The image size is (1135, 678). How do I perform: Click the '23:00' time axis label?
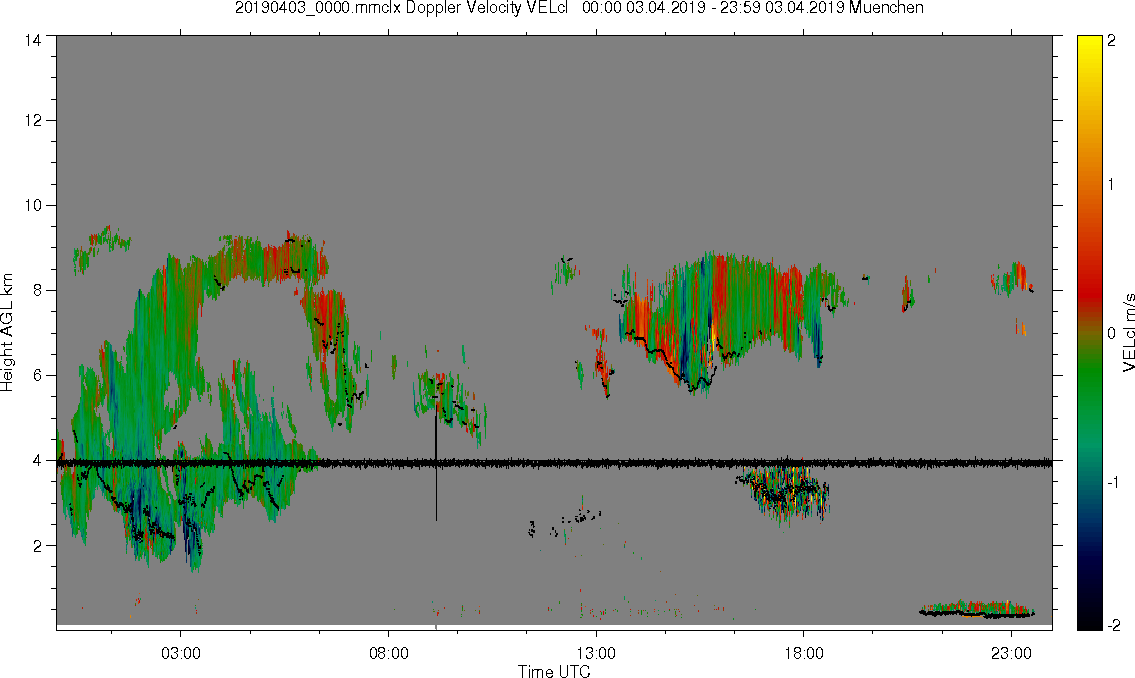click(x=1011, y=653)
